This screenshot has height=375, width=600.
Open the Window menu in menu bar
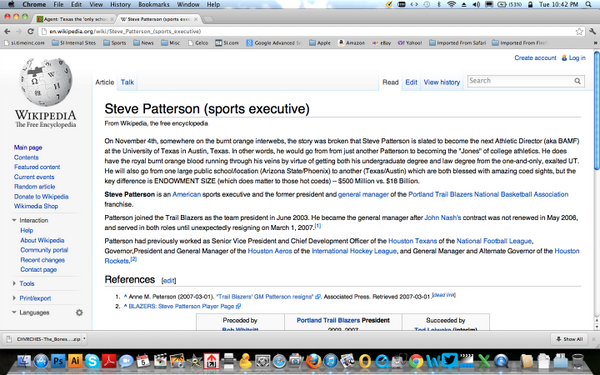(188, 5)
